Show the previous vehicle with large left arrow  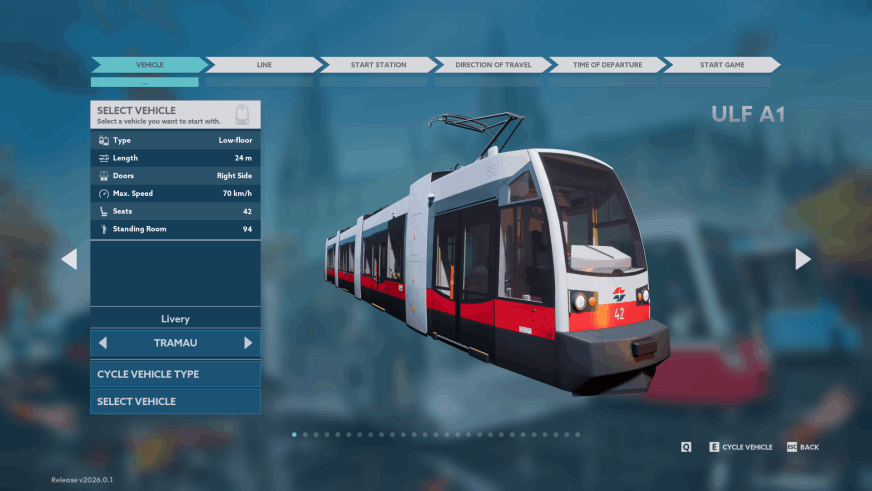point(70,259)
